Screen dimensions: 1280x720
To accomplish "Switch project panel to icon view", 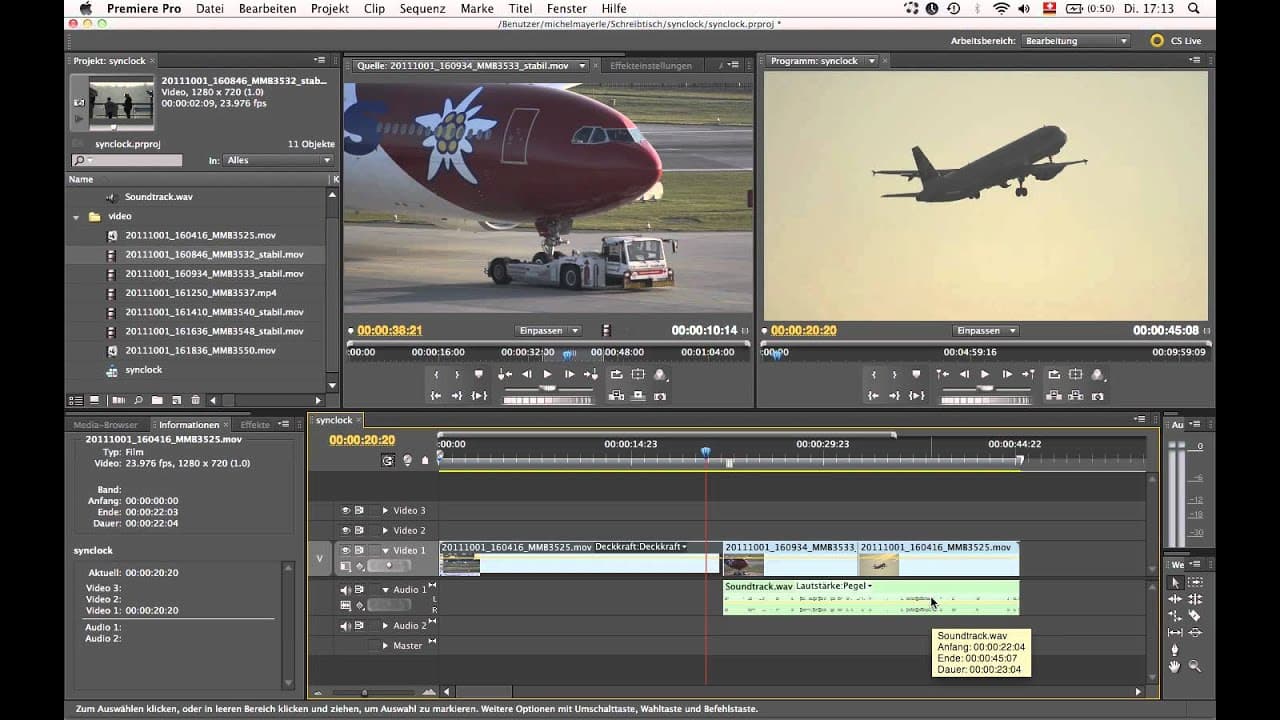I will tap(94, 400).
